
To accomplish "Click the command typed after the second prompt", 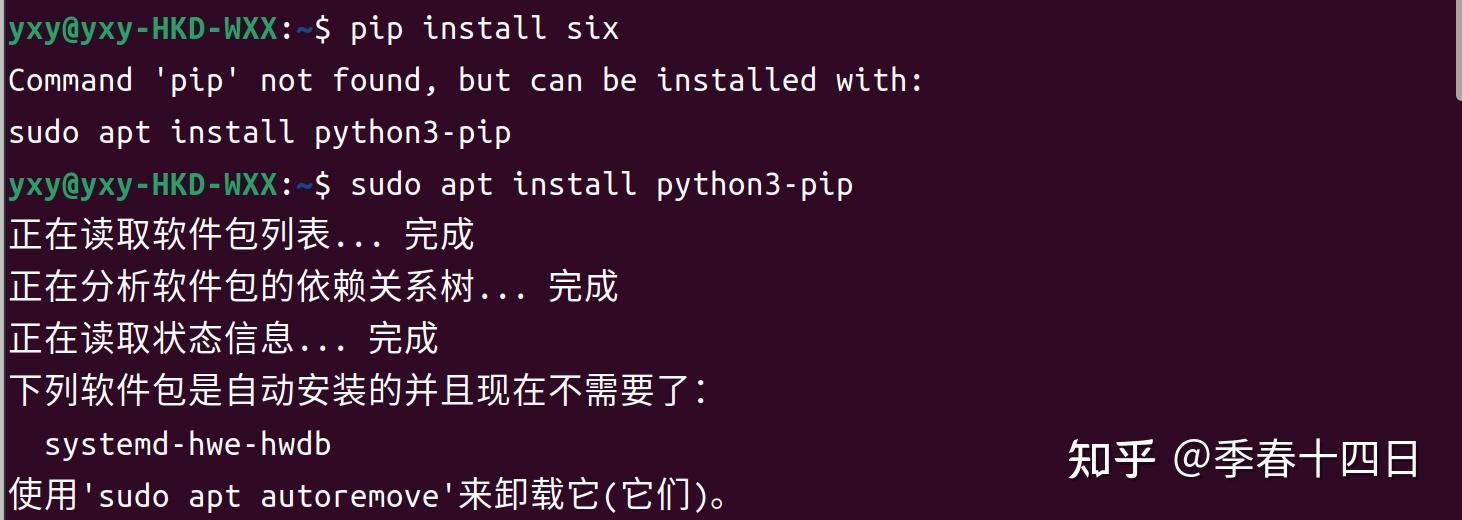I will tap(601, 185).
